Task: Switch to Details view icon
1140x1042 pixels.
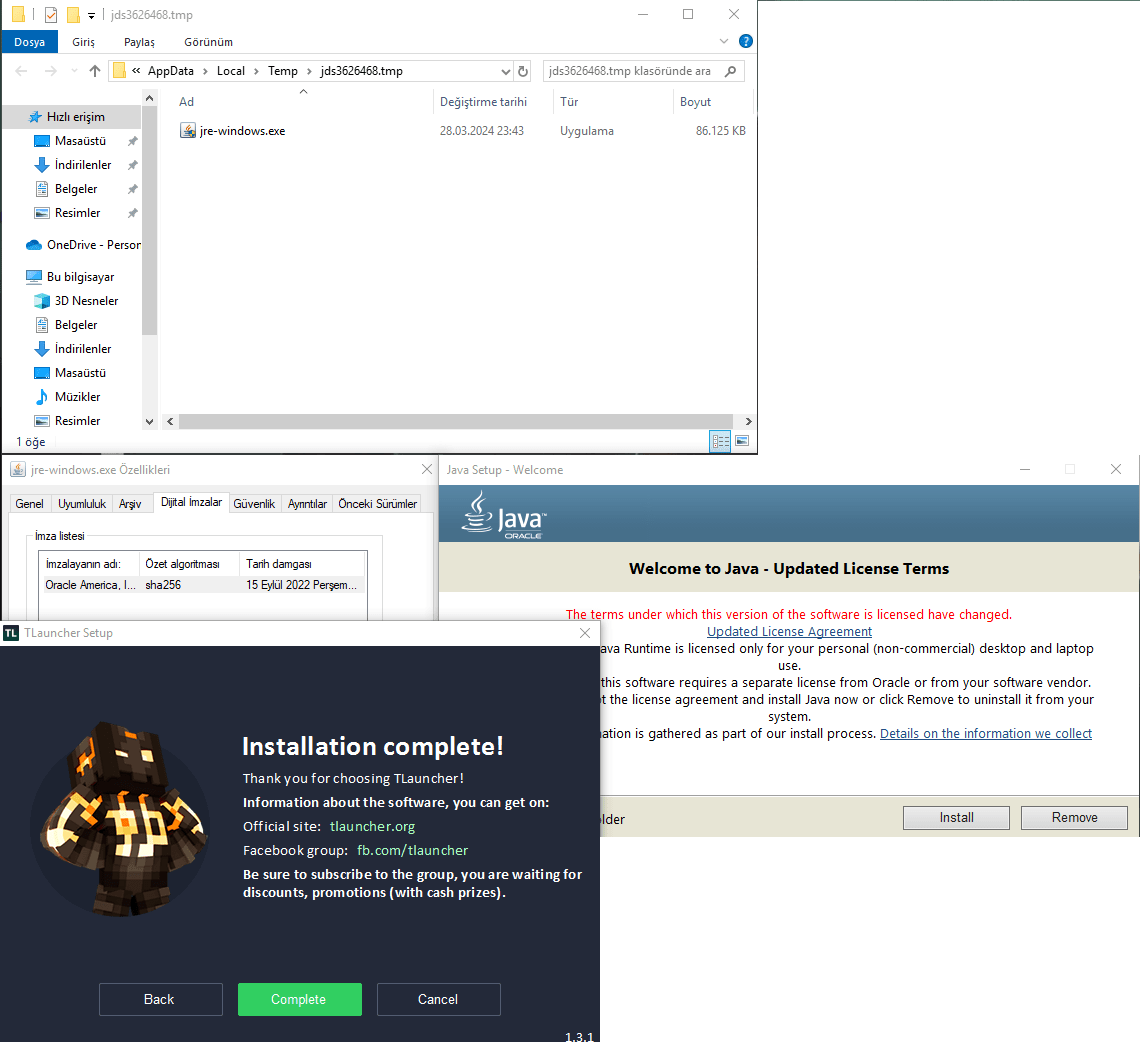Action: click(720, 441)
